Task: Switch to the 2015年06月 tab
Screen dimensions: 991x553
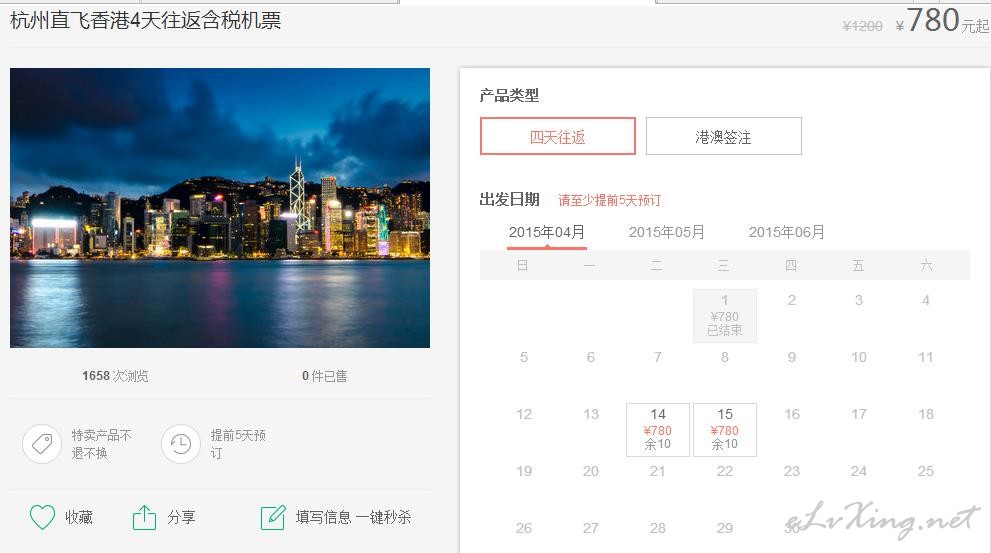Action: click(x=787, y=233)
